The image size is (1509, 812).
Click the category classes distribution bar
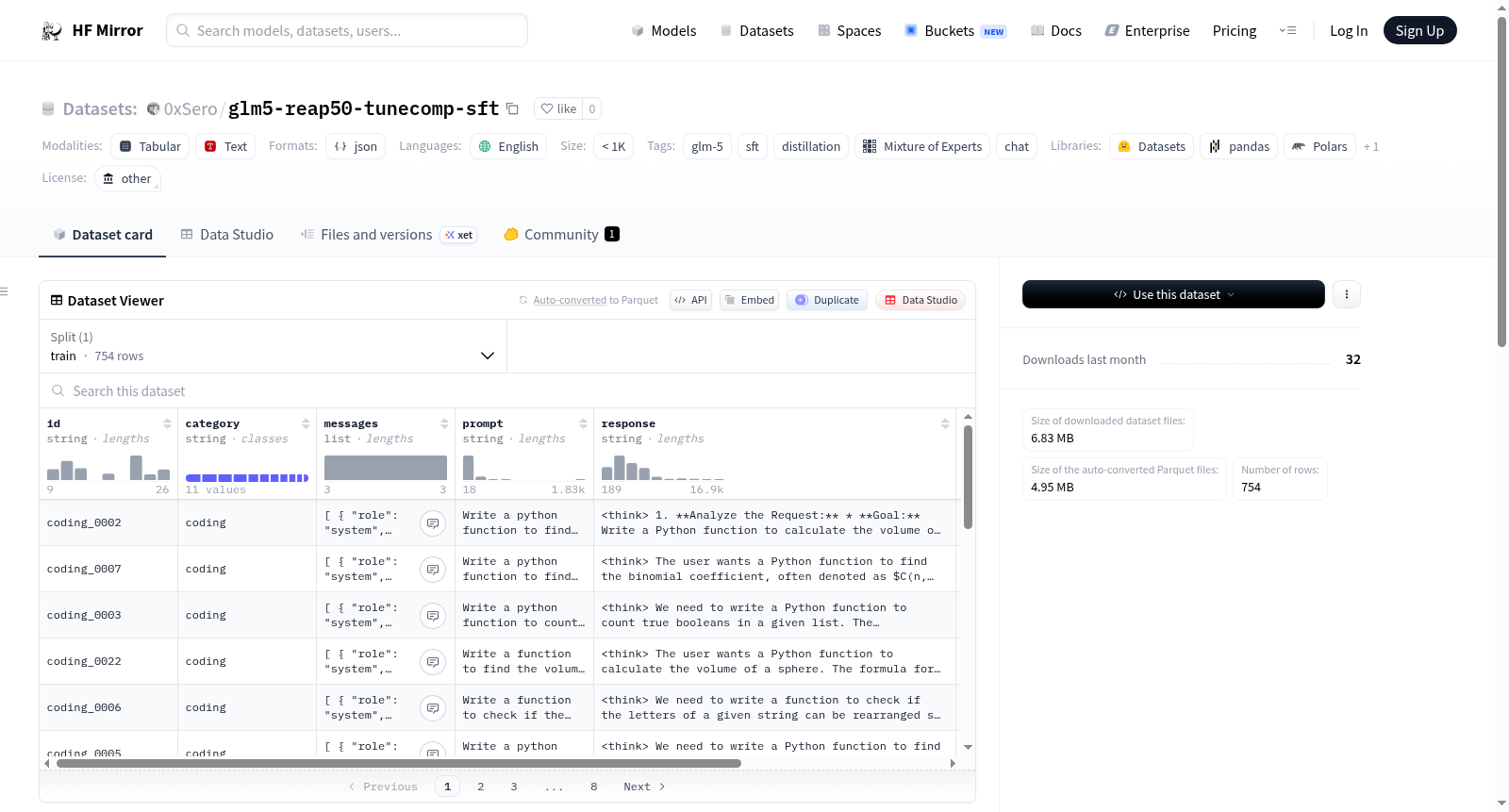tap(247, 478)
